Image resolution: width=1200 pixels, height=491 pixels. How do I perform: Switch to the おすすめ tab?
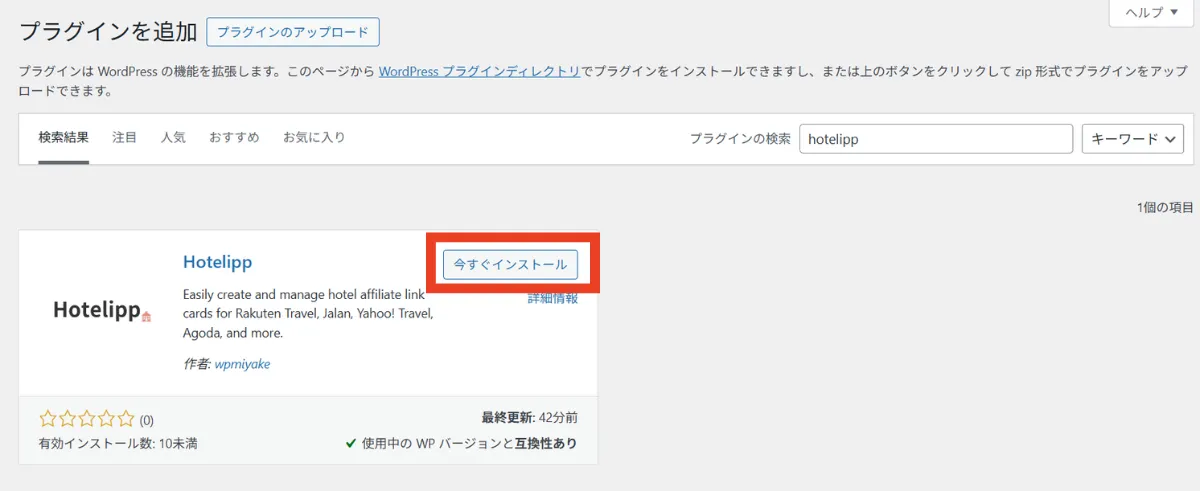click(x=234, y=138)
